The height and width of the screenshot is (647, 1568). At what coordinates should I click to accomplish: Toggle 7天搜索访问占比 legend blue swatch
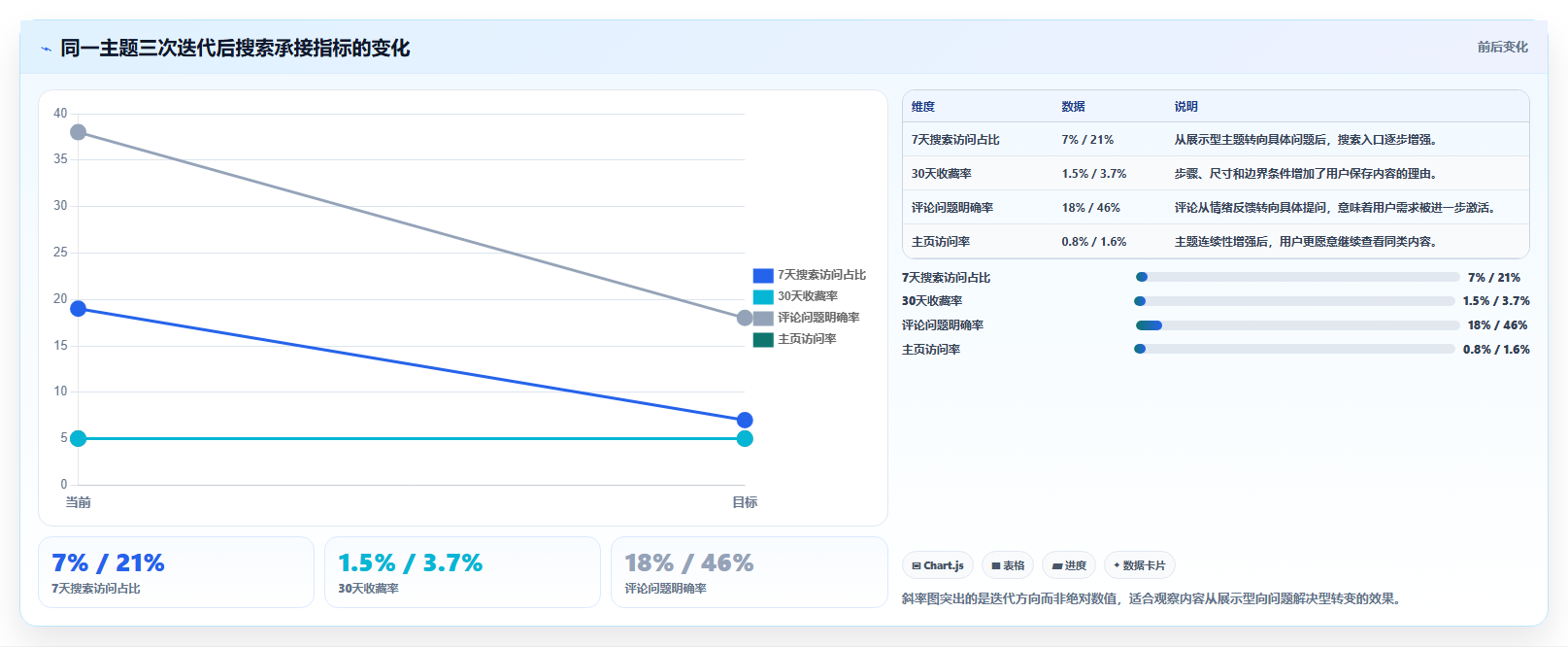tap(763, 276)
